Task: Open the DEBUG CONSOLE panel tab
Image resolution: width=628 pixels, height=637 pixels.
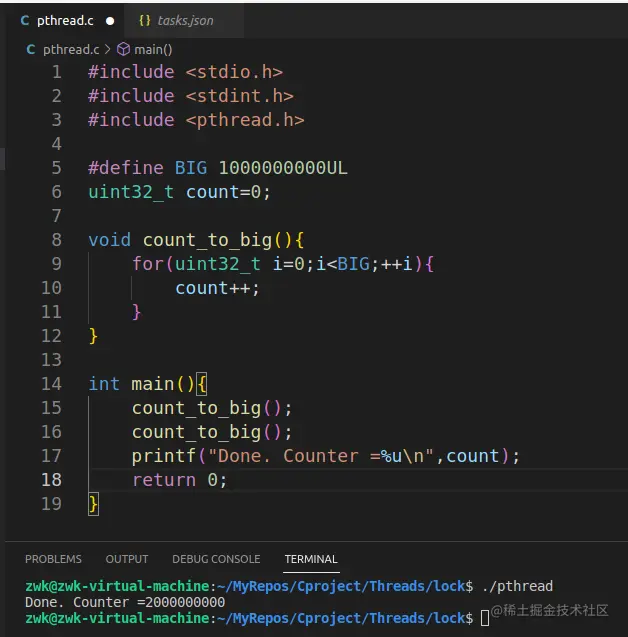Action: 216,559
